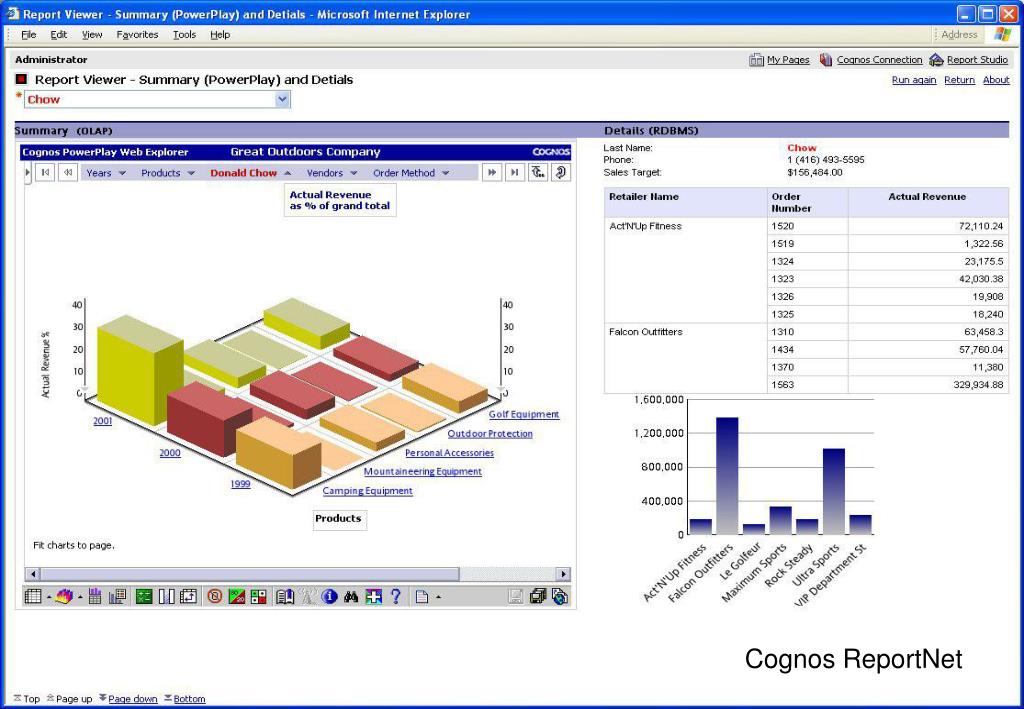Open PowerPlay help question mark icon

coord(395,596)
